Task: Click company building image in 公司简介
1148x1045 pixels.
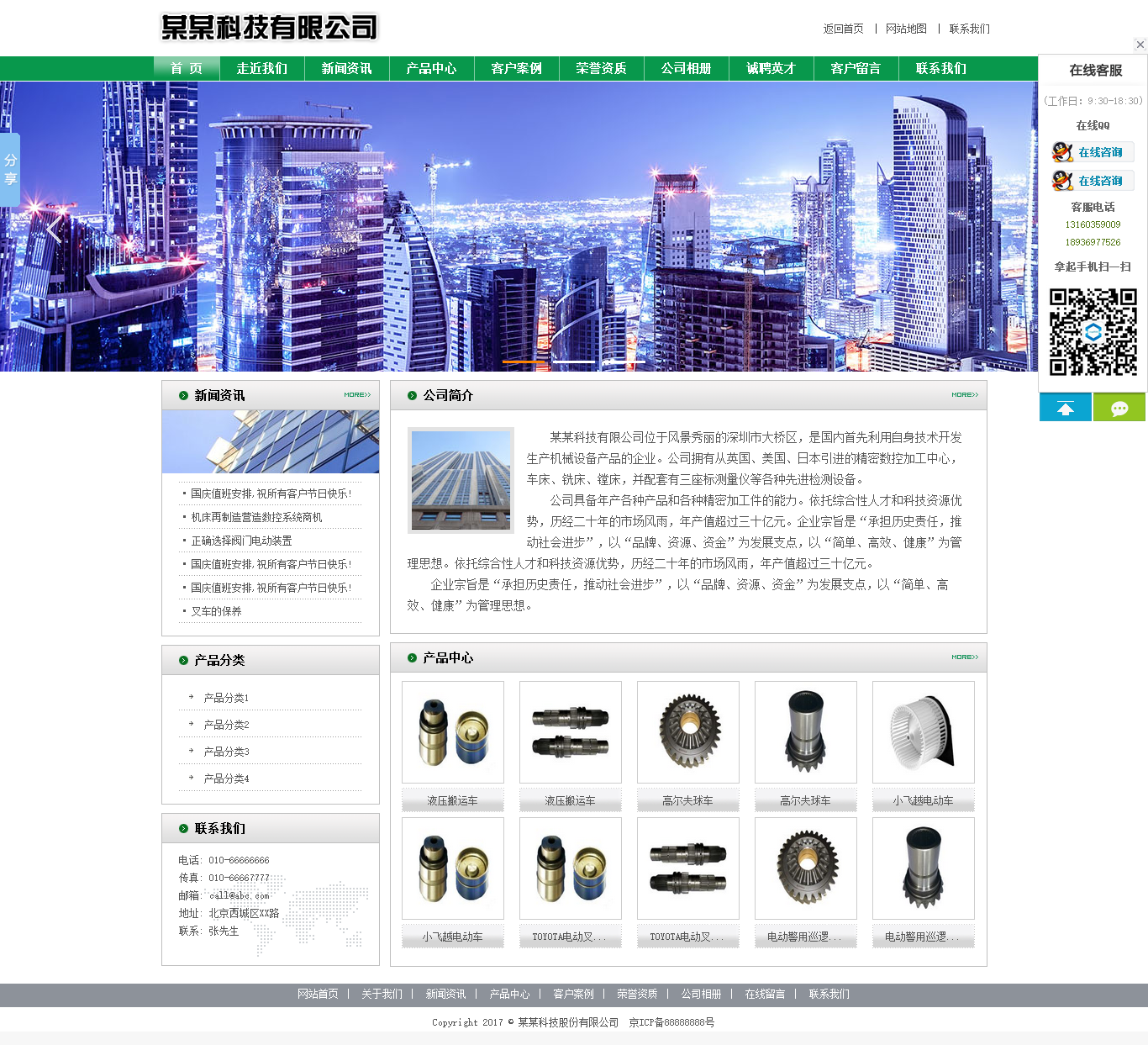Action: [x=461, y=480]
